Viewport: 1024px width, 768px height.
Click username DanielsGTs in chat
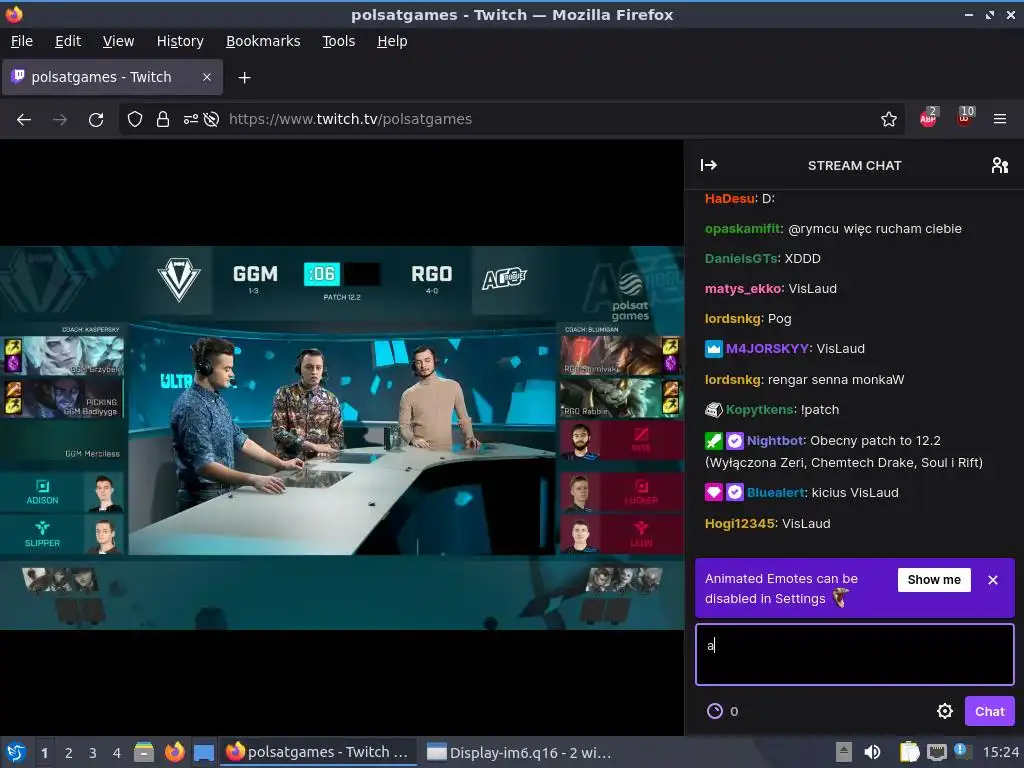(741, 259)
